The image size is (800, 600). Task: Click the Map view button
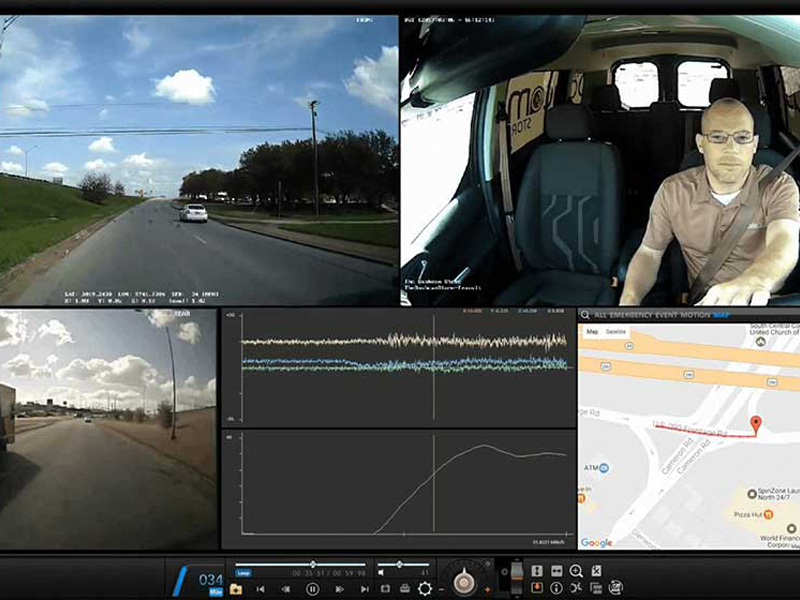[592, 332]
